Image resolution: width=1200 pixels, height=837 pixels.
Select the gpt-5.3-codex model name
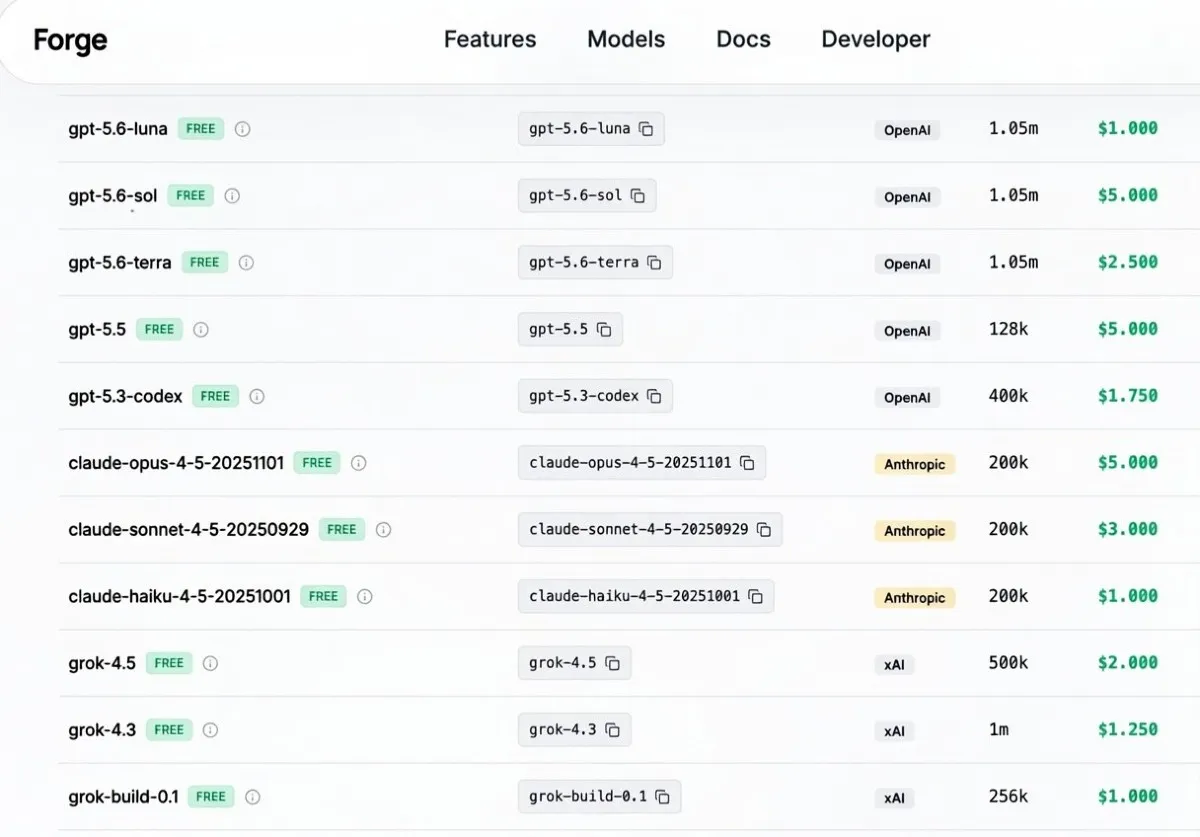[x=126, y=396]
